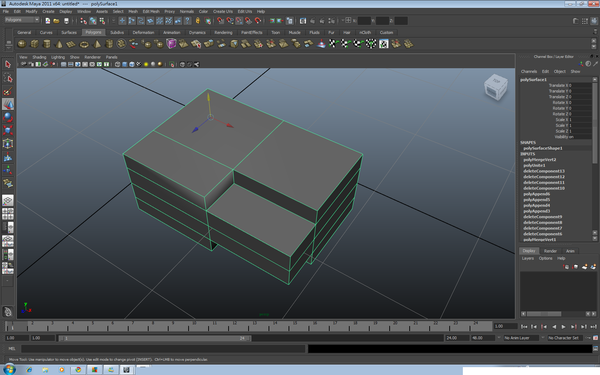Toggle use all lights yellow sphere icon
This screenshot has height=375, width=600.
point(146,64)
